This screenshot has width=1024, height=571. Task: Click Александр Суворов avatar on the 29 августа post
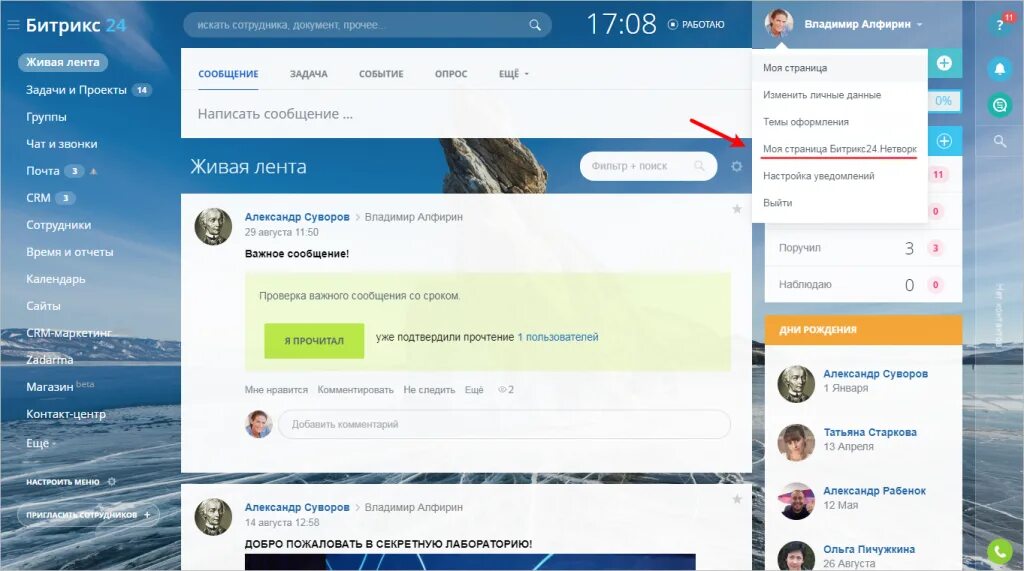213,227
